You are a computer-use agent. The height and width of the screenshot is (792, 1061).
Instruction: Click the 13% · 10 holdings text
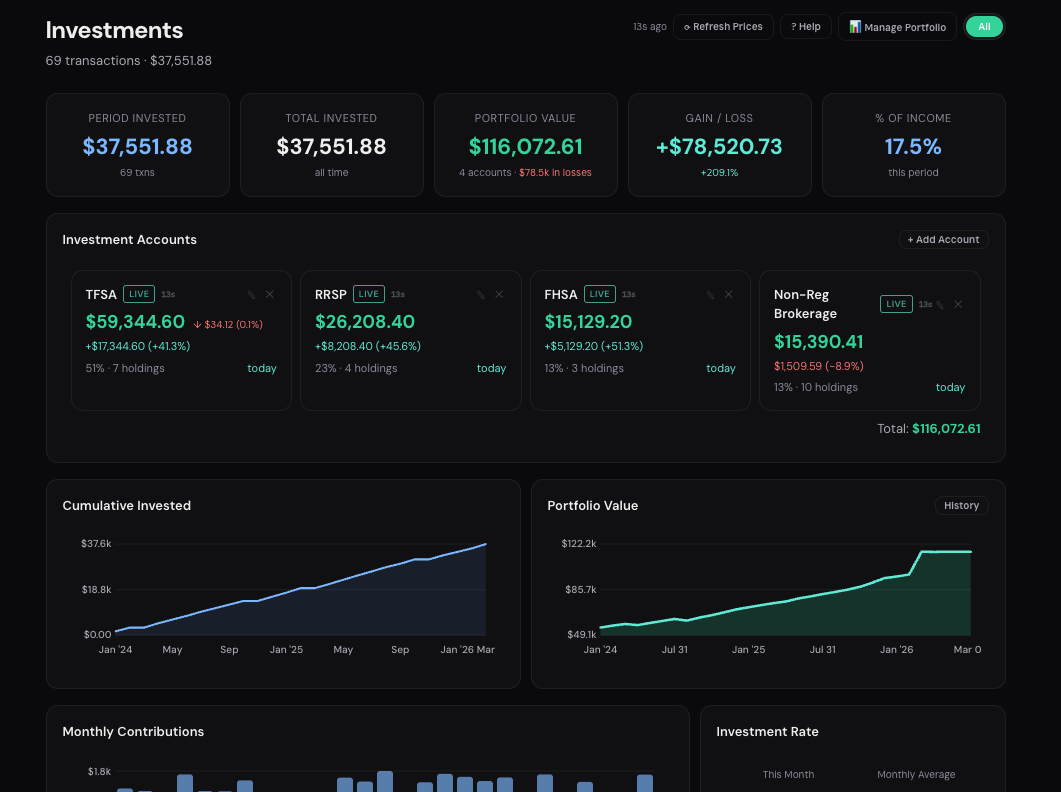[815, 387]
